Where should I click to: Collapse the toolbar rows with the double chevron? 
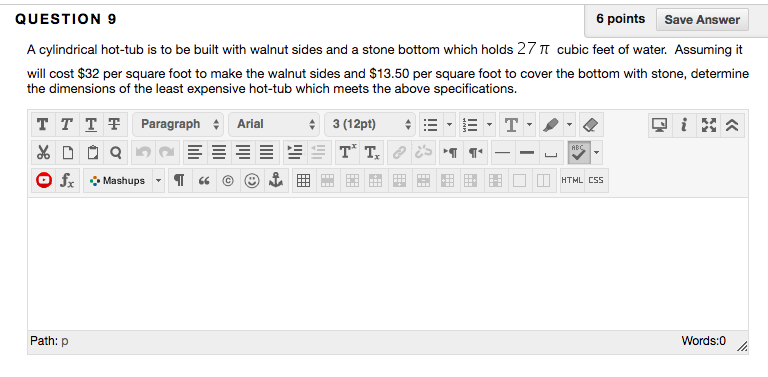coord(732,125)
